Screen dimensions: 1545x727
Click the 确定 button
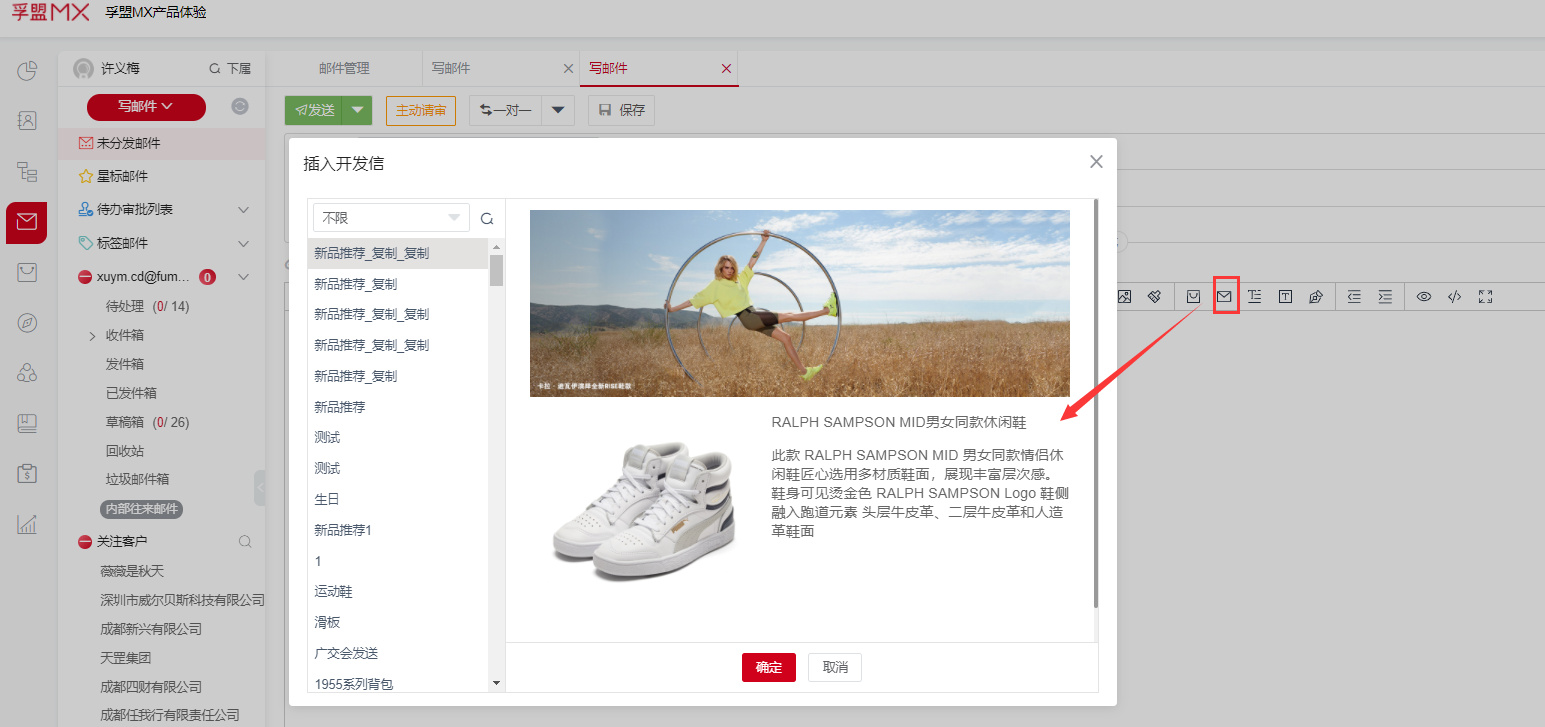coord(768,667)
